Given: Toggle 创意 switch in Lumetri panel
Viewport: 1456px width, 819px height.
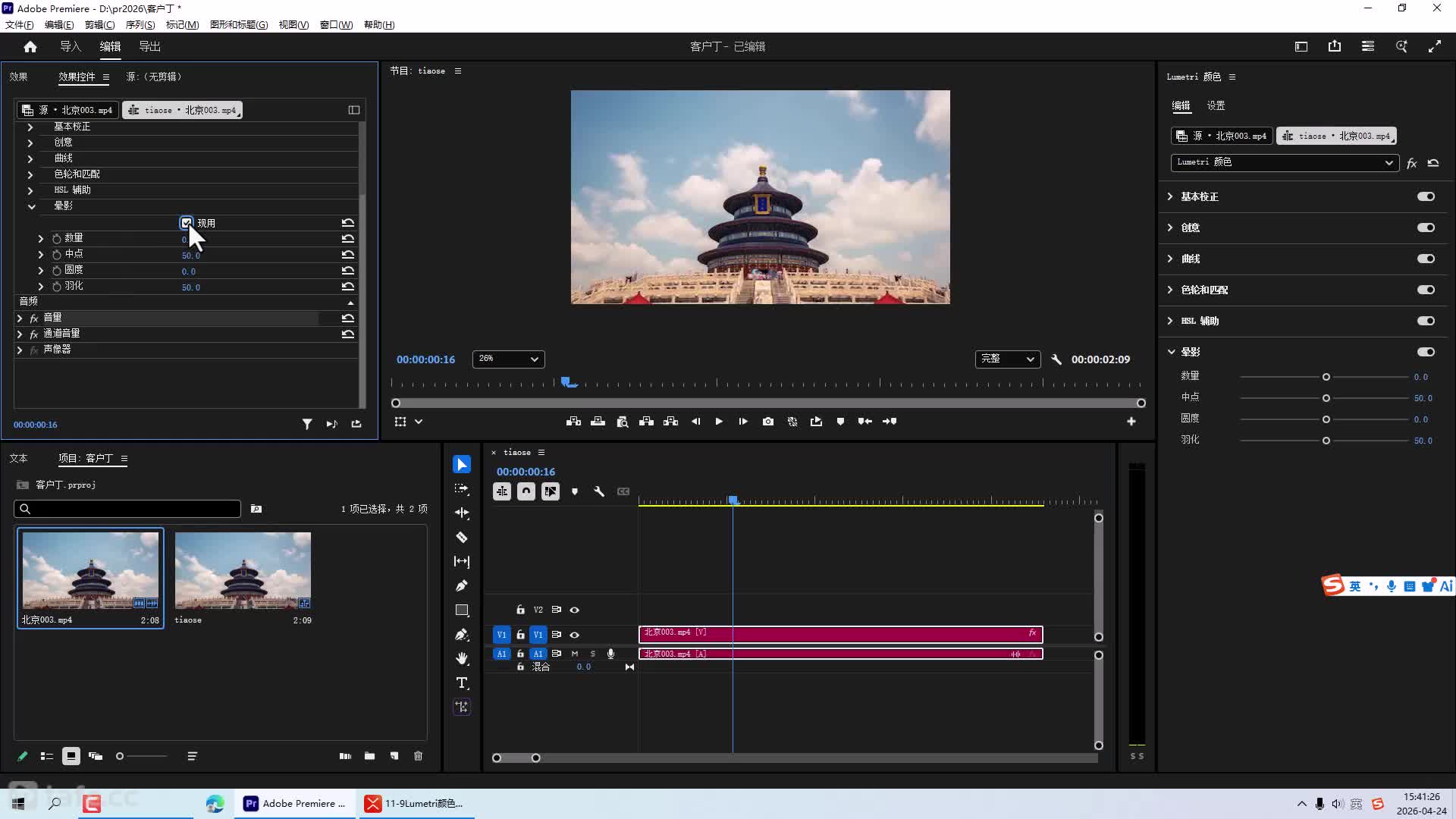Looking at the screenshot, I should click(x=1426, y=227).
